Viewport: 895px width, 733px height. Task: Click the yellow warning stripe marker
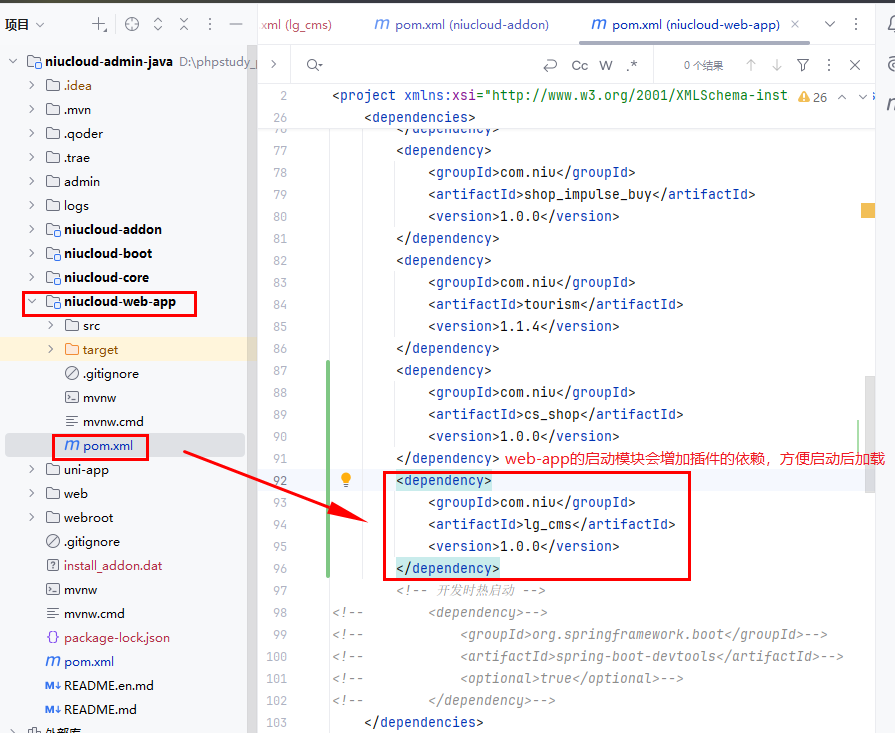[867, 210]
